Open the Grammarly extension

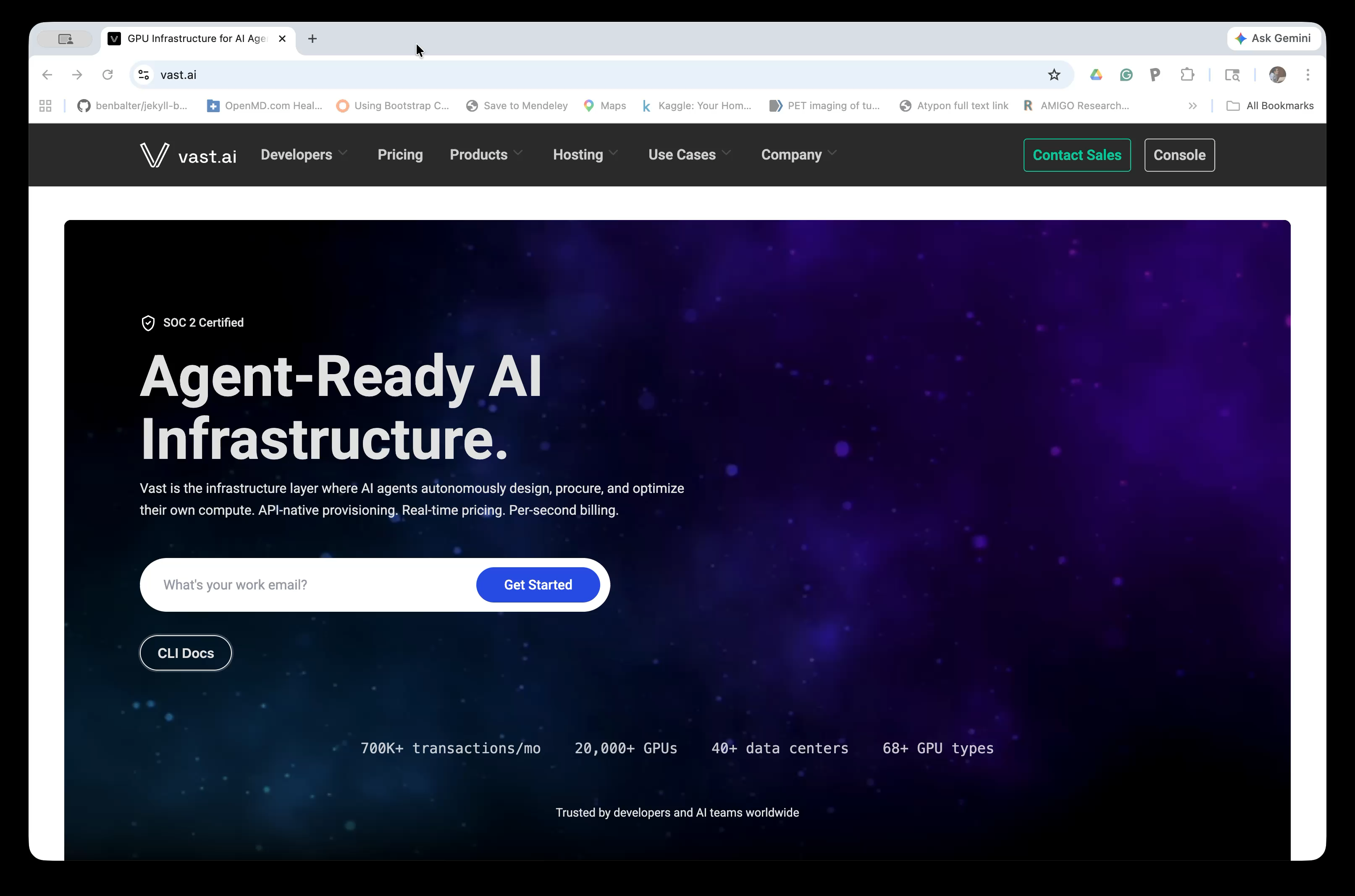point(1126,75)
